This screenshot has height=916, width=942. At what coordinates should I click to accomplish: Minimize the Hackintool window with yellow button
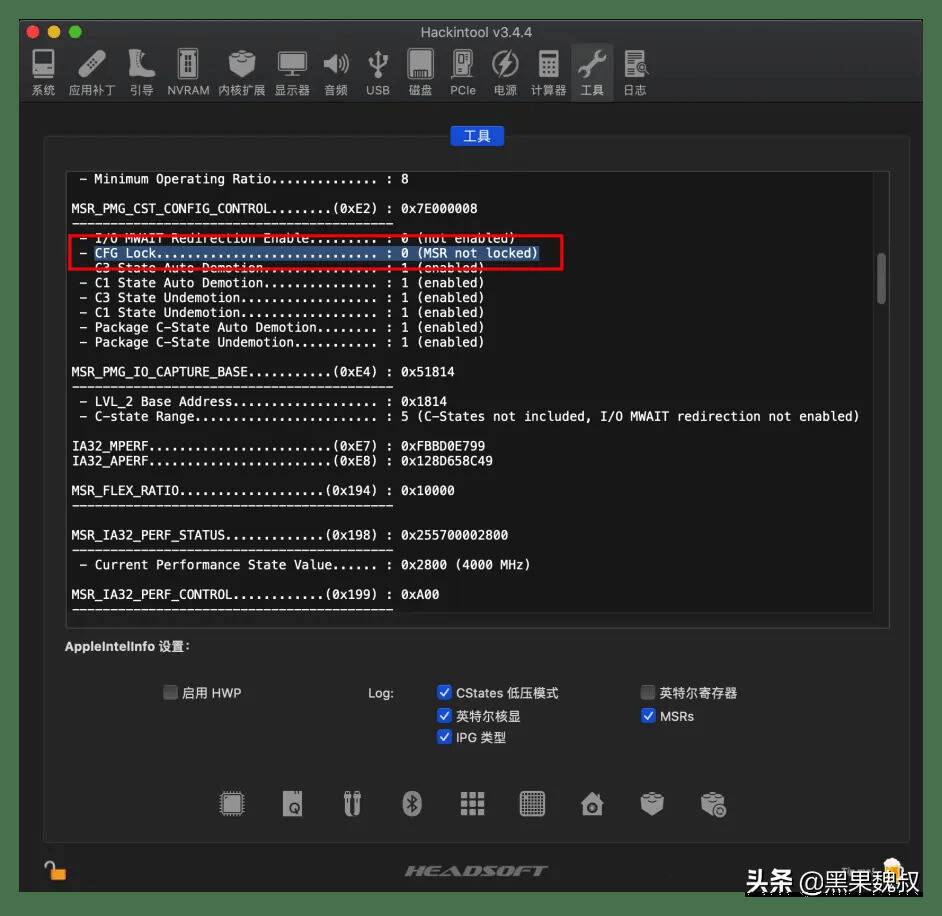[x=54, y=32]
